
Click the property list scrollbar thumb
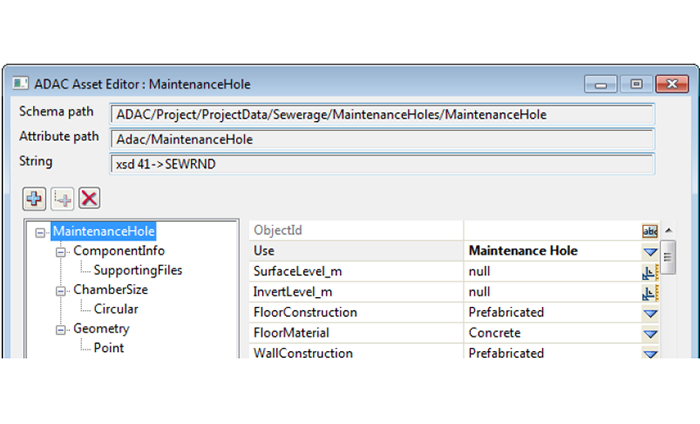coord(668,258)
